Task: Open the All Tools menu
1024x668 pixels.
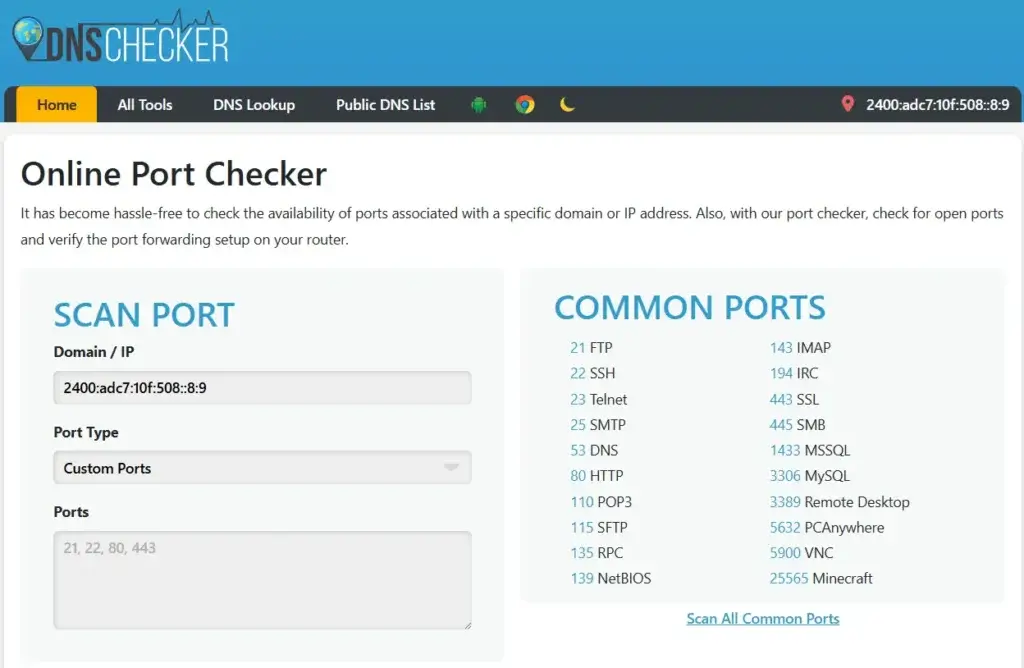Action: [145, 104]
